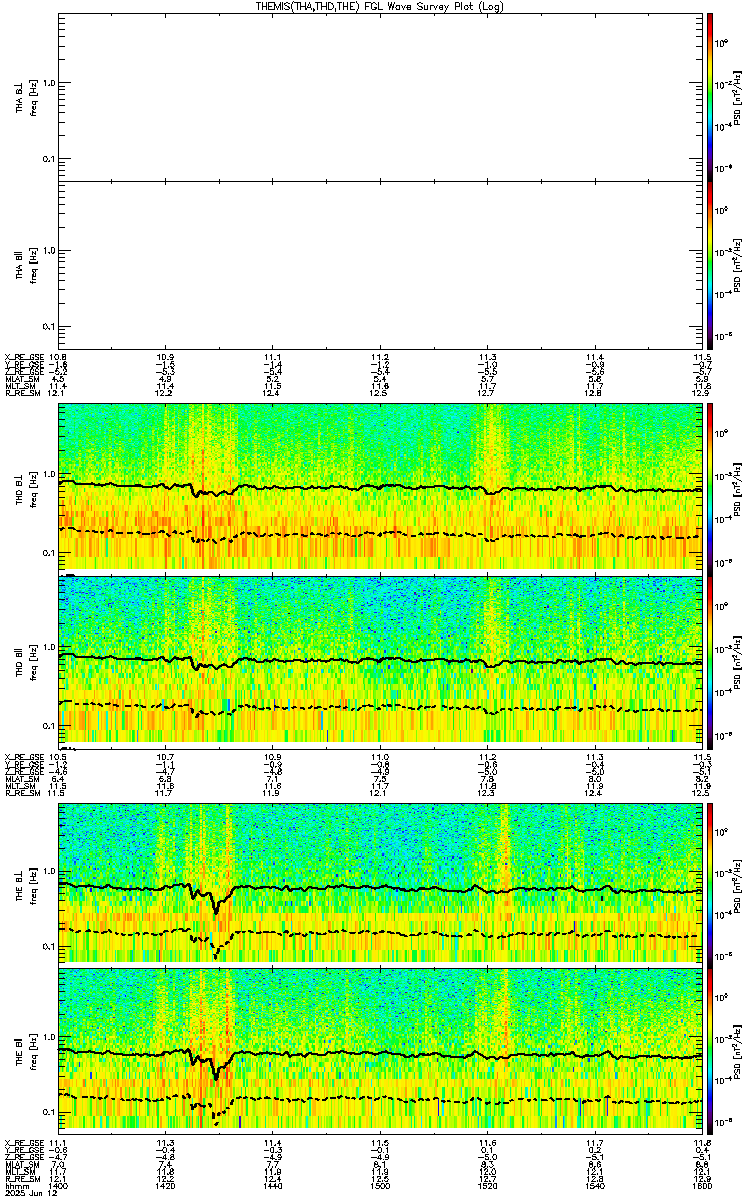Click the 'THA B⊥ freq [Hz]' axis label
This screenshot has width=750, height=1200.
[27, 97]
